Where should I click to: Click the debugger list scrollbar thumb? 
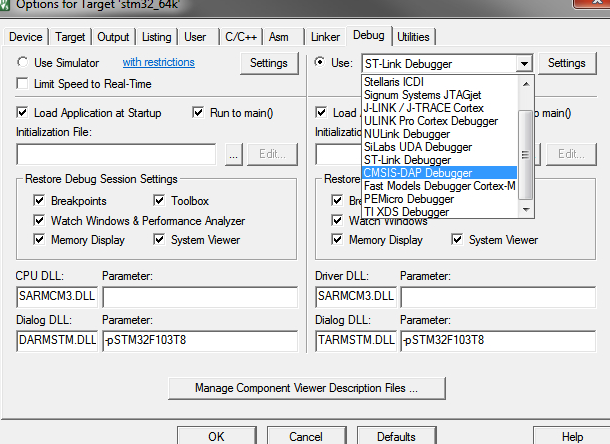click(526, 154)
